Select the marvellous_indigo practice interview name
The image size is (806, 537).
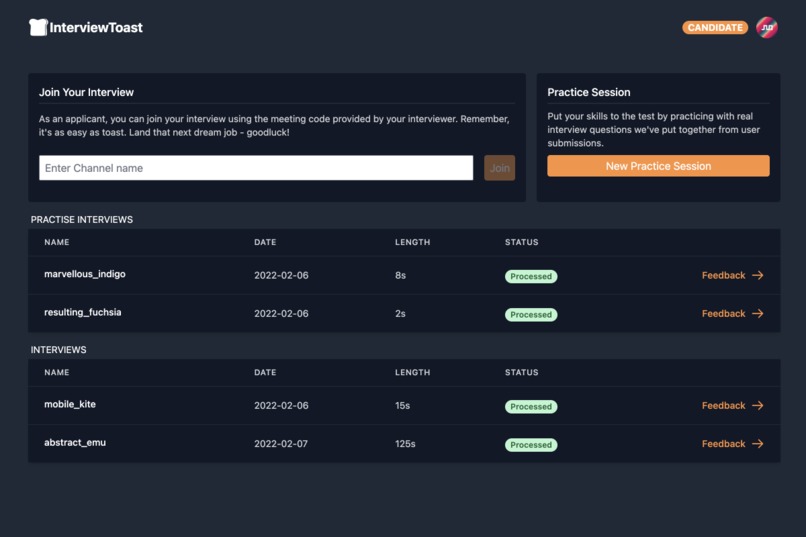pyautogui.click(x=85, y=274)
